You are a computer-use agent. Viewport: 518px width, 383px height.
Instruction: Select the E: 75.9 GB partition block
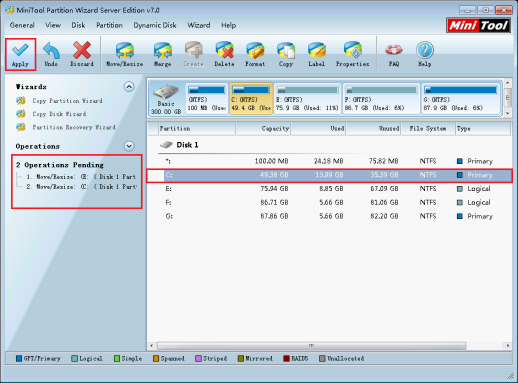[307, 99]
